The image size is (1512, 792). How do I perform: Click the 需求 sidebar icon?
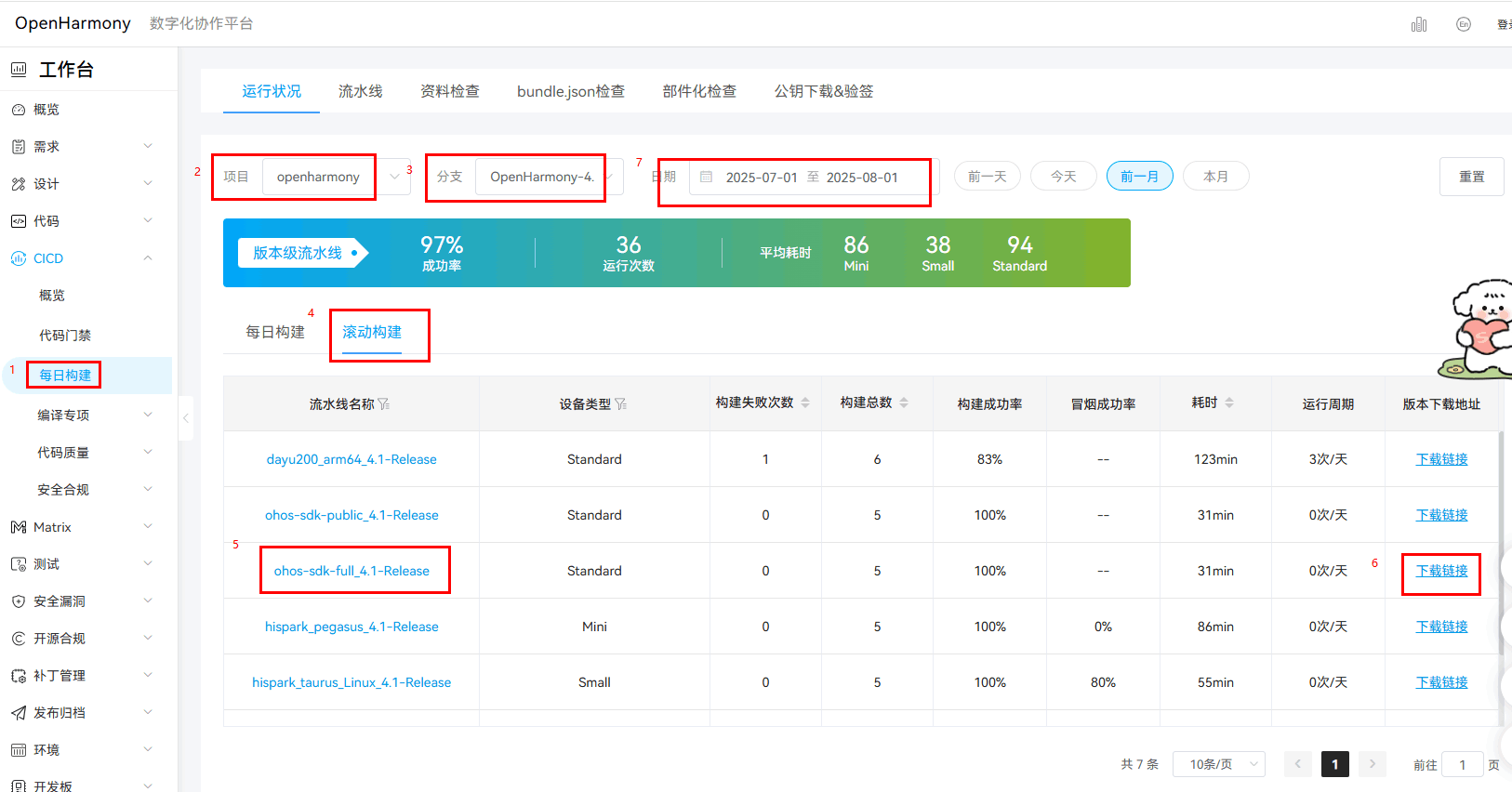pos(19,147)
